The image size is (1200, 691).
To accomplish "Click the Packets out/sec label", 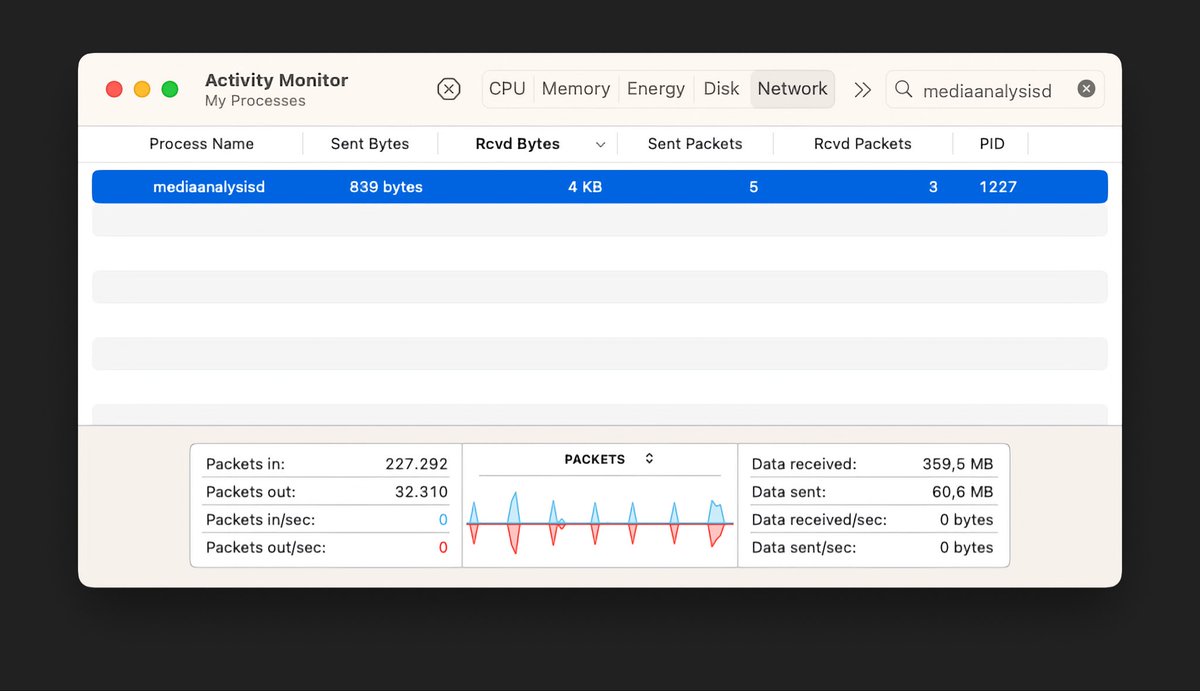I will coord(266,548).
